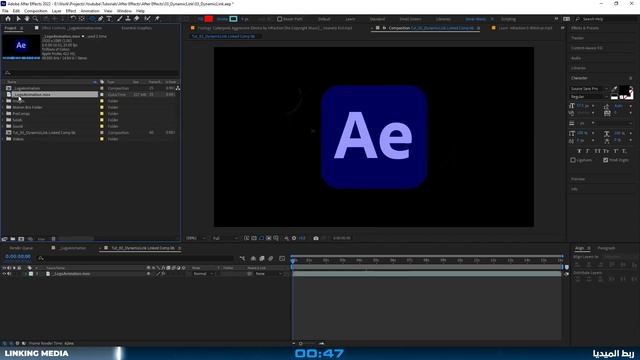Viewport: 640px width, 360px height.
Task: Open the font family dropdown
Action: pos(589,89)
